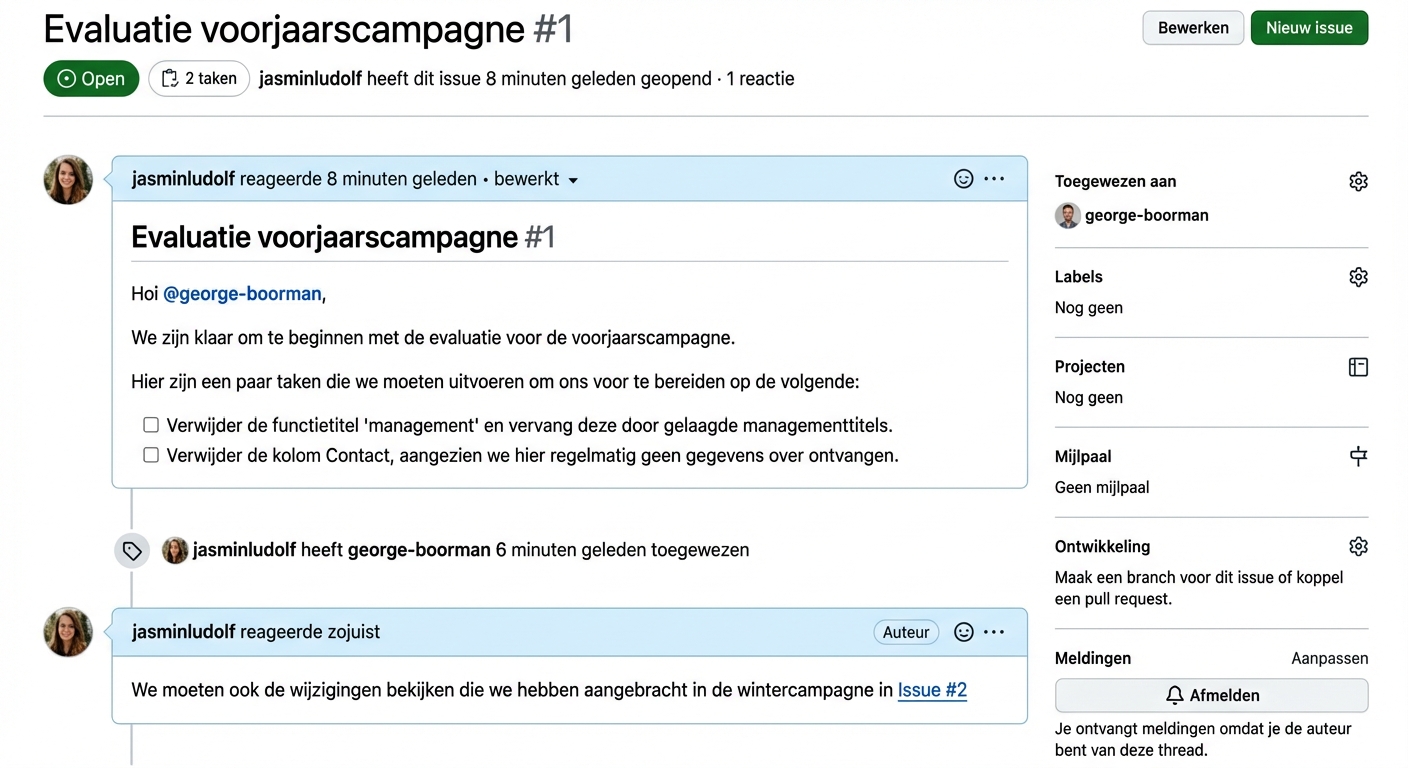Add an emoji reaction to the second comment
This screenshot has height=768, width=1408.
coord(963,631)
